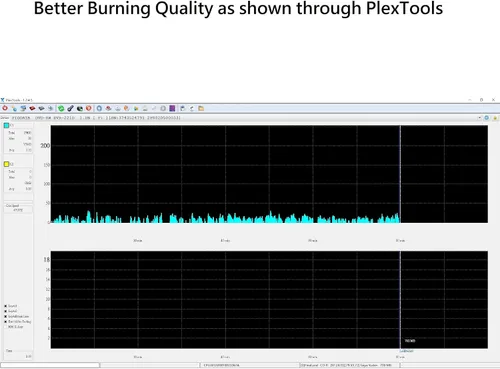
Task: Click the yellow-and-blue disc info toolbar icon
Action: click(x=14, y=108)
